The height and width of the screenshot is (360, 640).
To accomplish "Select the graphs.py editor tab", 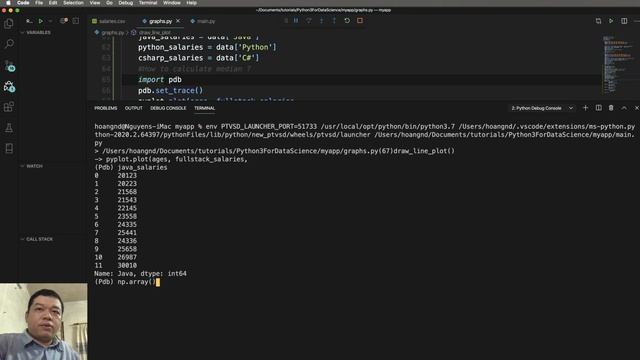I will pos(160,21).
